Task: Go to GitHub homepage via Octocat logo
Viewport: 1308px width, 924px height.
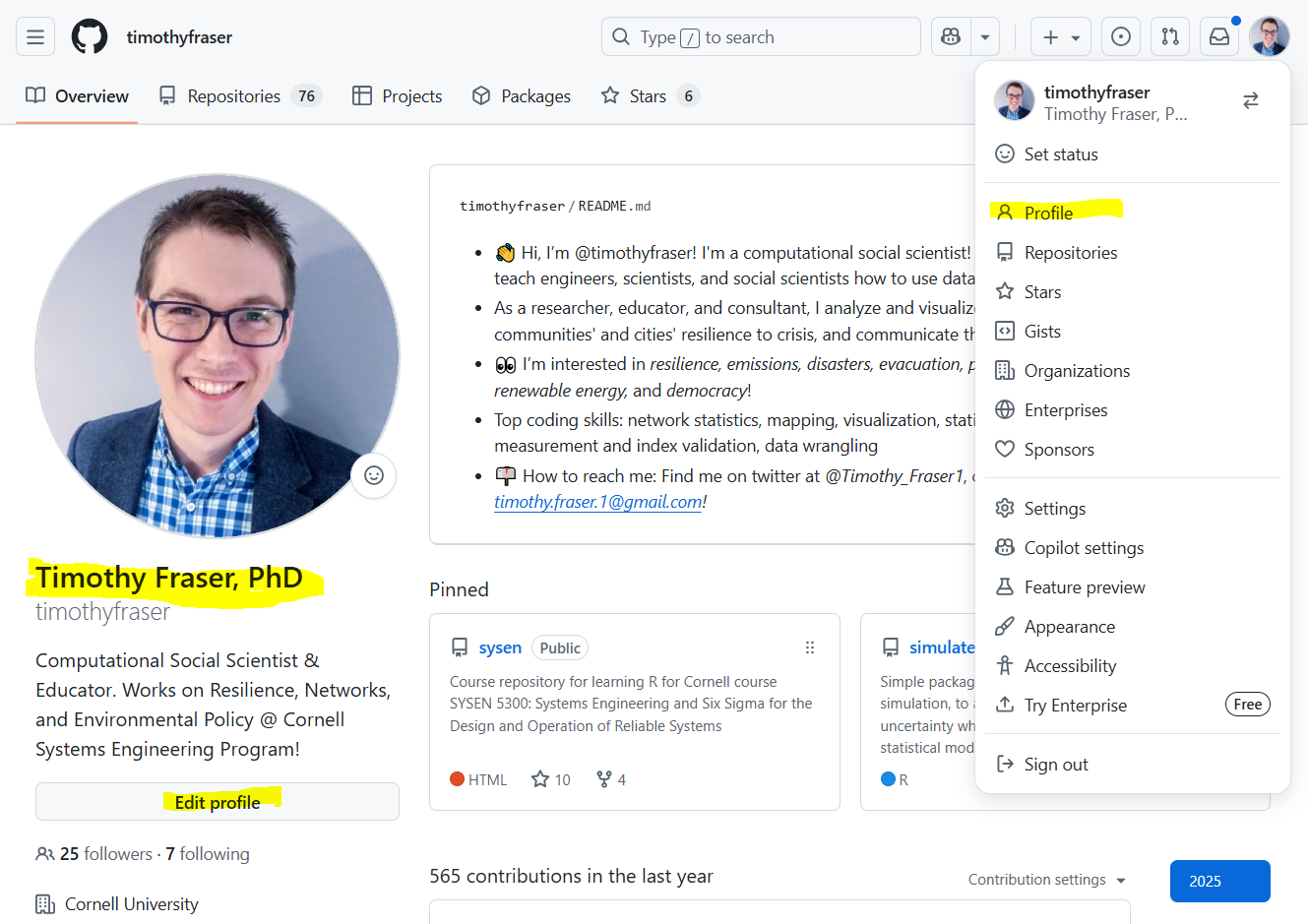Action: tap(90, 37)
